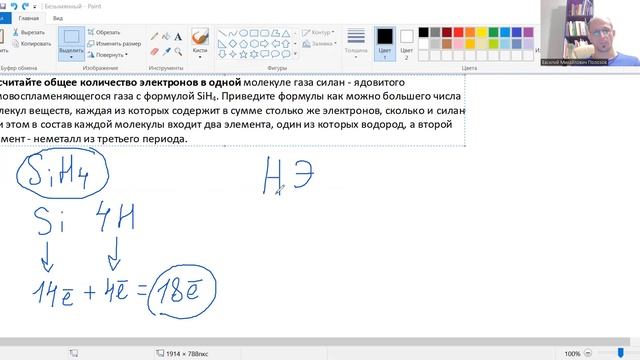Open the Заливка fill dropdown
Viewport: 640px width, 360px height.
320,43
